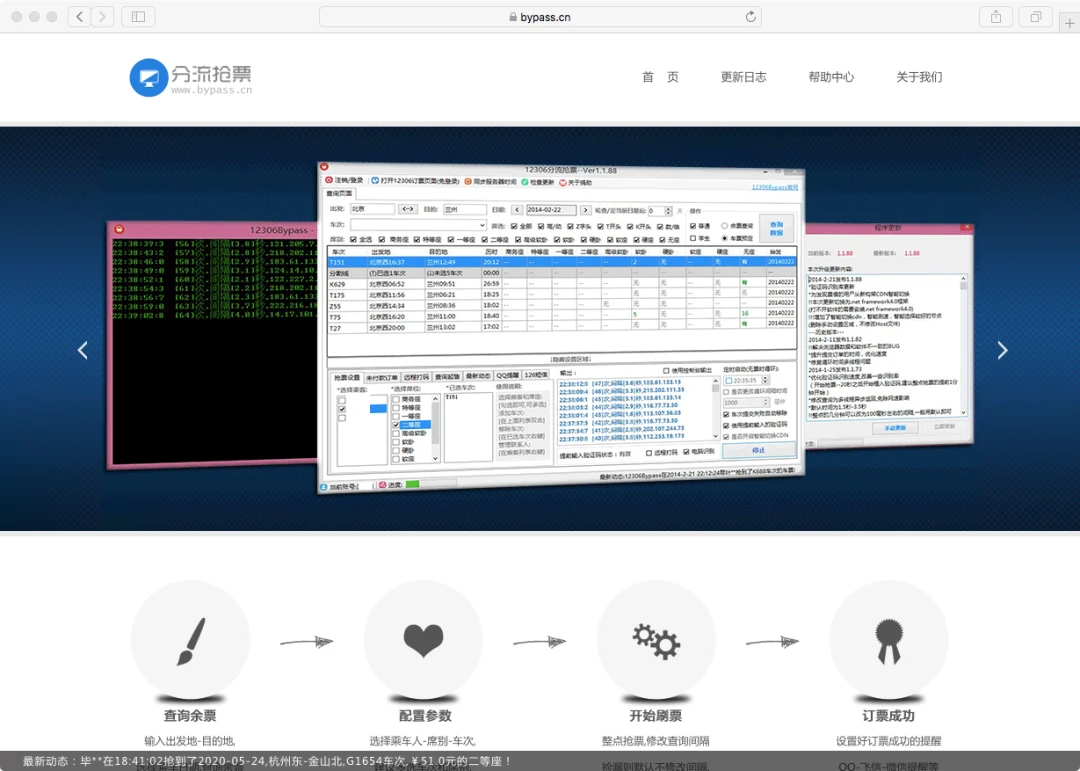The image size is (1080, 771).
Task: Toggle the Z字头 train filter checkbox
Action: click(570, 226)
